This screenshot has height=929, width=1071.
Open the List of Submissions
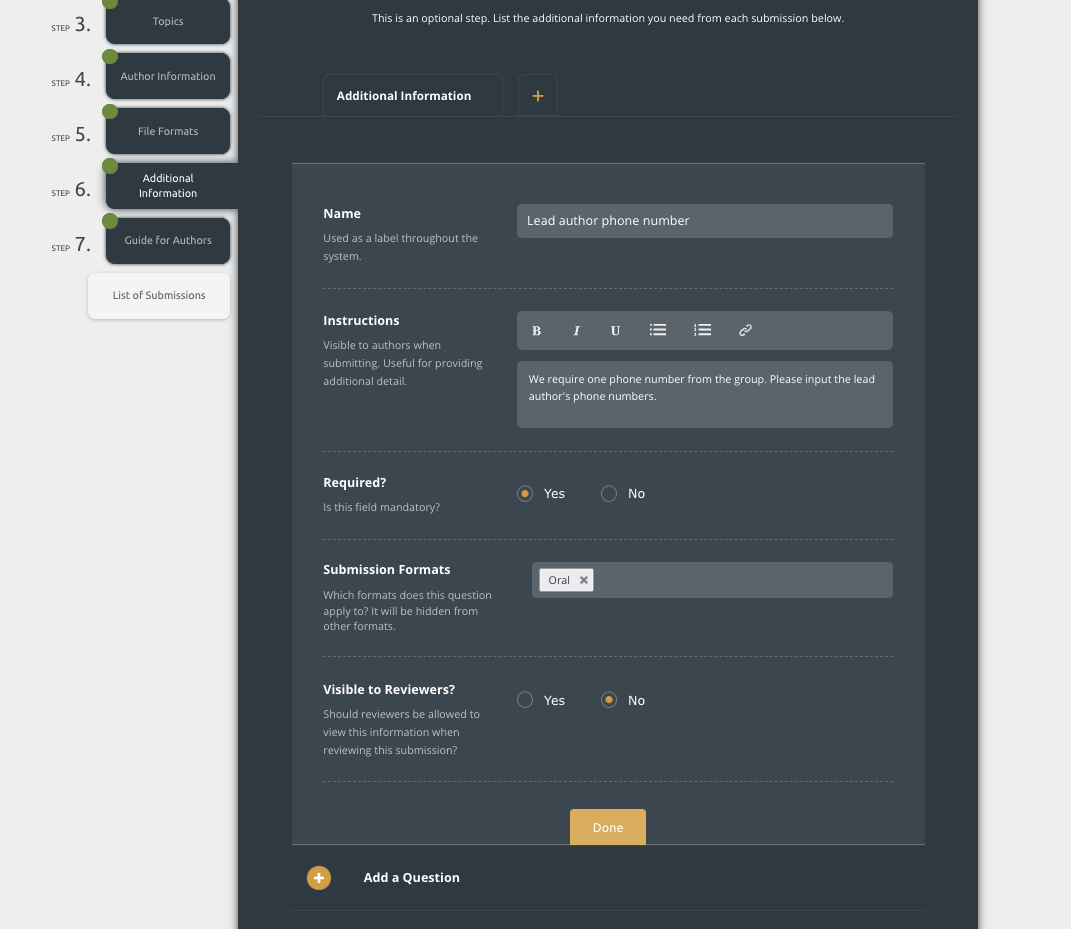(159, 296)
